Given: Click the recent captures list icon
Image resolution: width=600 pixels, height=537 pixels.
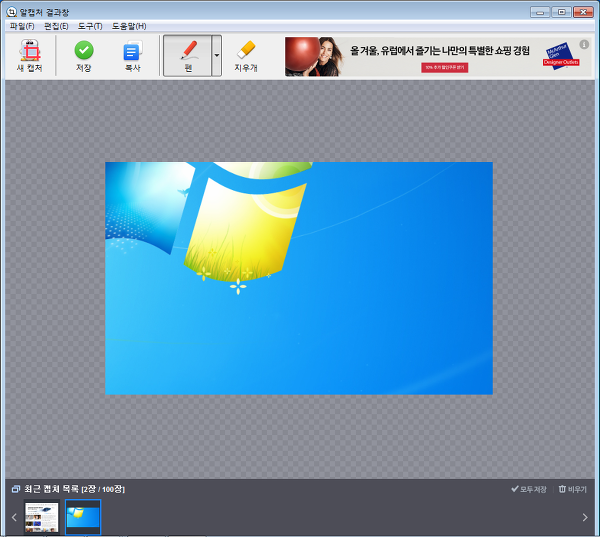Looking at the screenshot, I should (x=16, y=489).
